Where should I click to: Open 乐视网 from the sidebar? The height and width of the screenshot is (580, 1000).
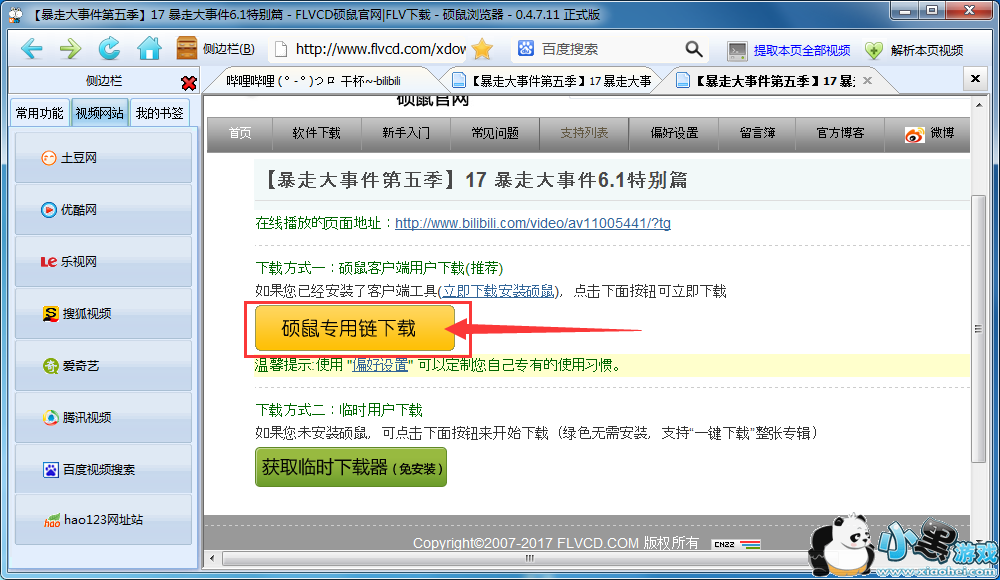click(103, 262)
